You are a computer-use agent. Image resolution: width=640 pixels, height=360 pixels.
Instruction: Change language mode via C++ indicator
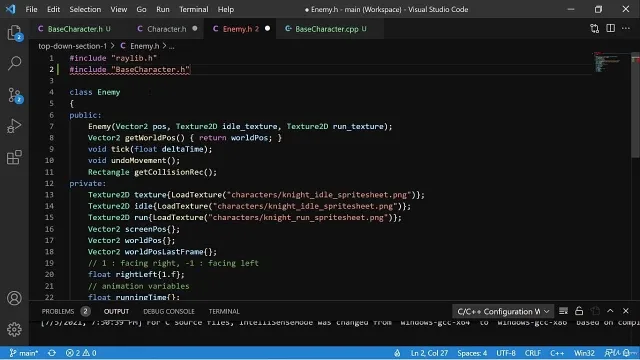pyautogui.click(x=557, y=353)
